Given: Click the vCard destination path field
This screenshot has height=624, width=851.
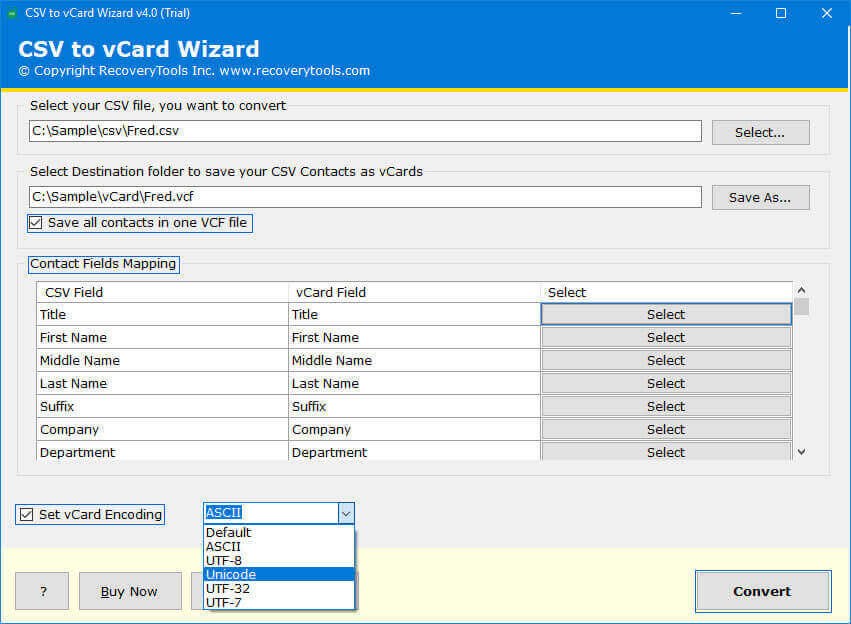Looking at the screenshot, I should (365, 197).
